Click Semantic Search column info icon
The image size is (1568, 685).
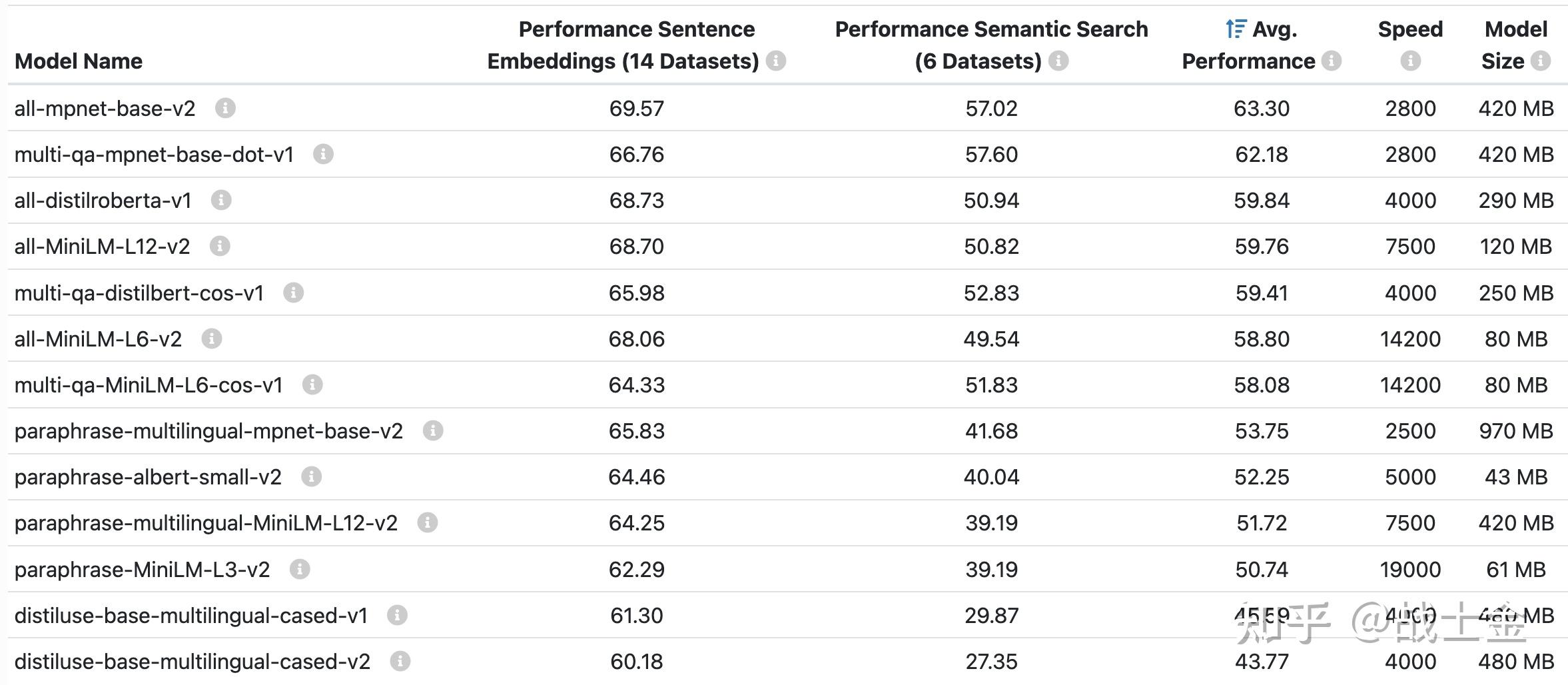point(1058,61)
